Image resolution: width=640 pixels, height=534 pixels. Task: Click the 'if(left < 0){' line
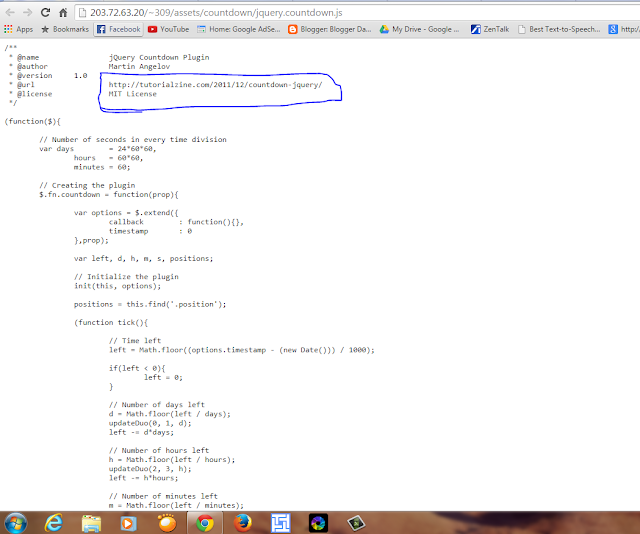tap(137, 368)
